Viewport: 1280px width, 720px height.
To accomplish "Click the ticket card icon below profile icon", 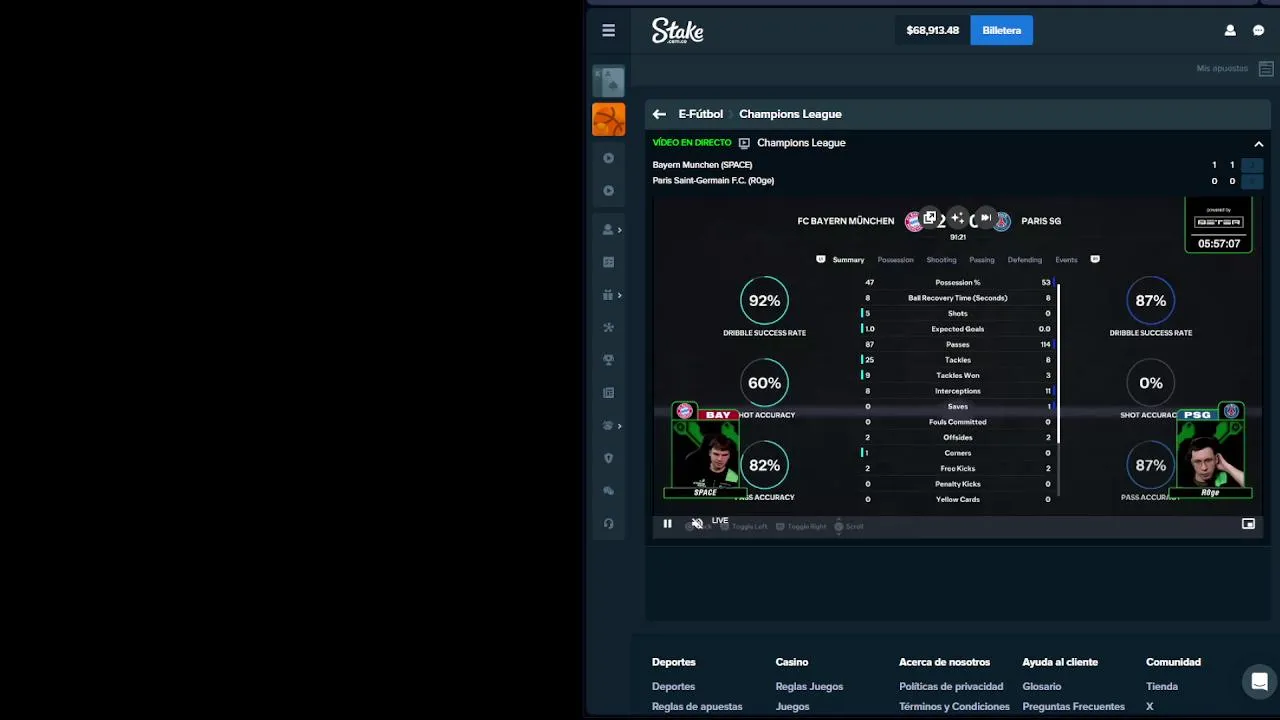I will [608, 262].
